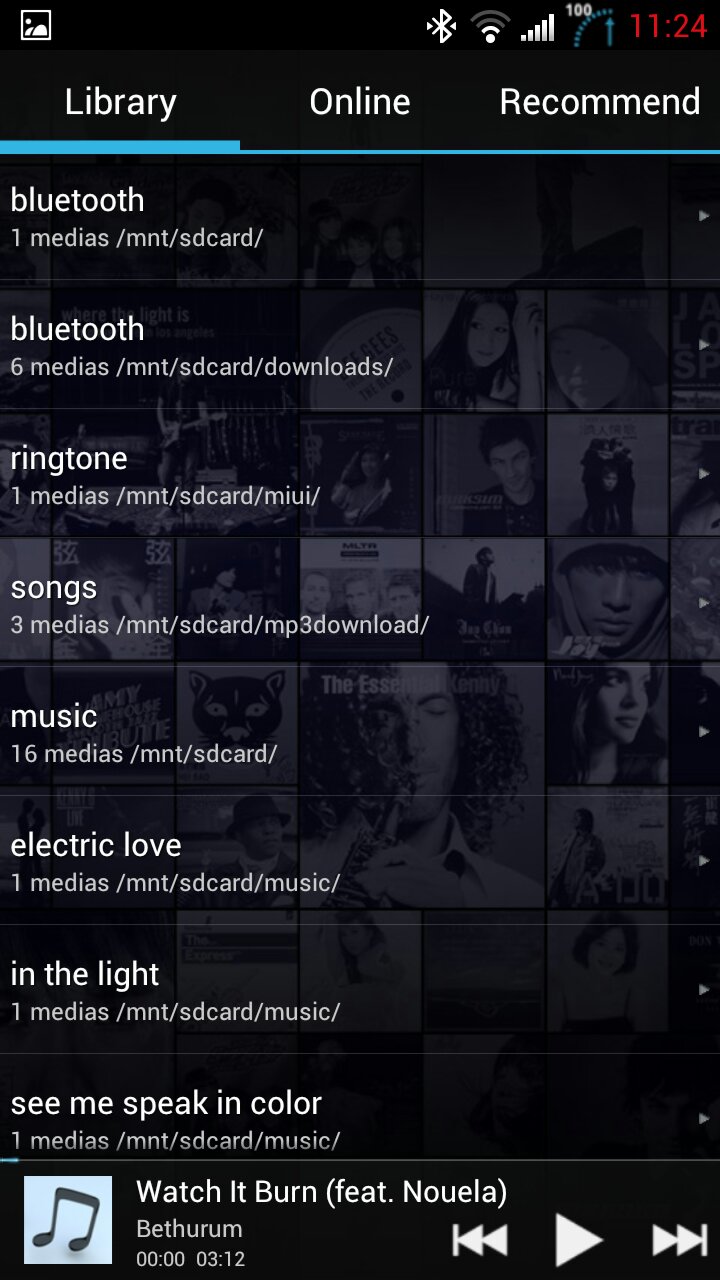Open the music note album art thumbnail
Screen dimensions: 720x1280
coord(68,1220)
